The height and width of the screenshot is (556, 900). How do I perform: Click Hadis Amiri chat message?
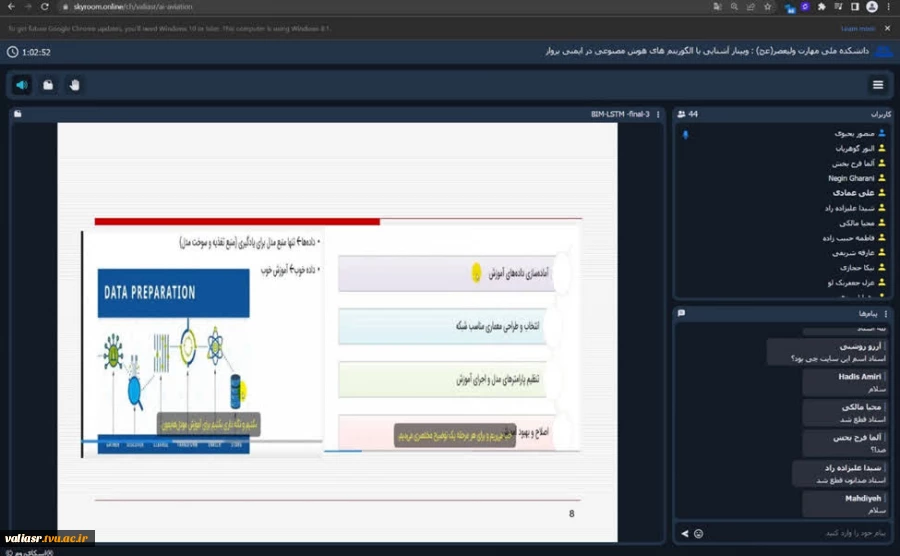pyautogui.click(x=845, y=382)
